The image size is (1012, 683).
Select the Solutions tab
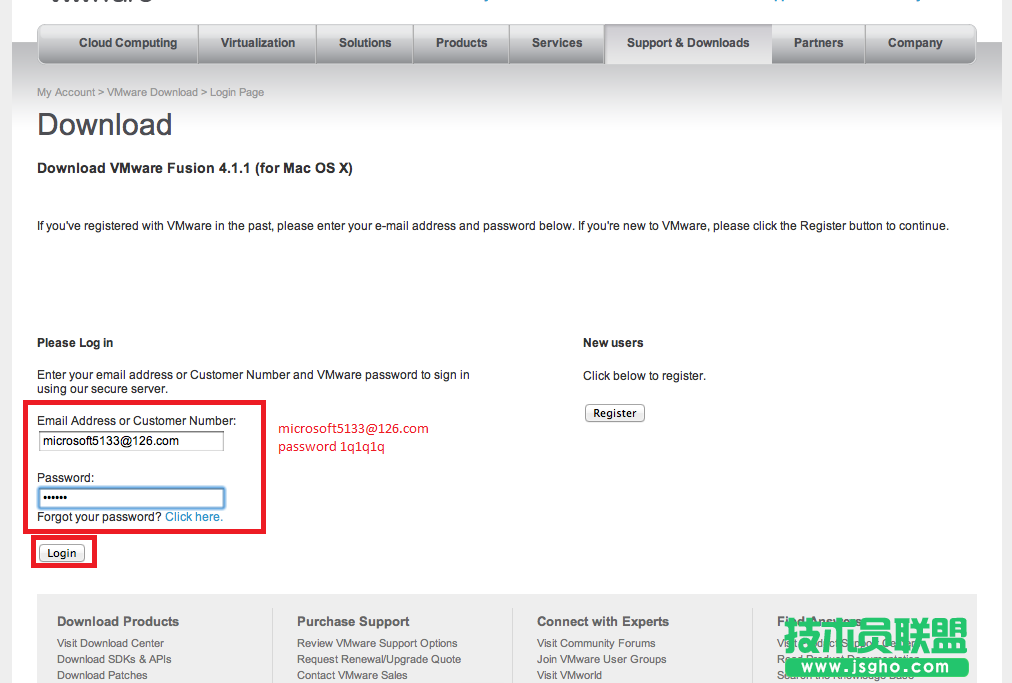point(364,43)
